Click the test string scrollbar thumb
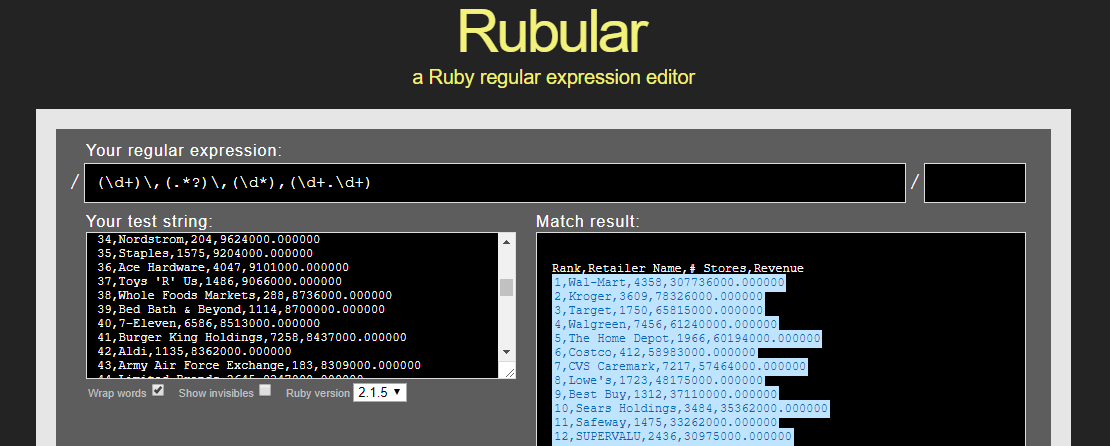Viewport: 1110px width, 446px height. coord(506,287)
